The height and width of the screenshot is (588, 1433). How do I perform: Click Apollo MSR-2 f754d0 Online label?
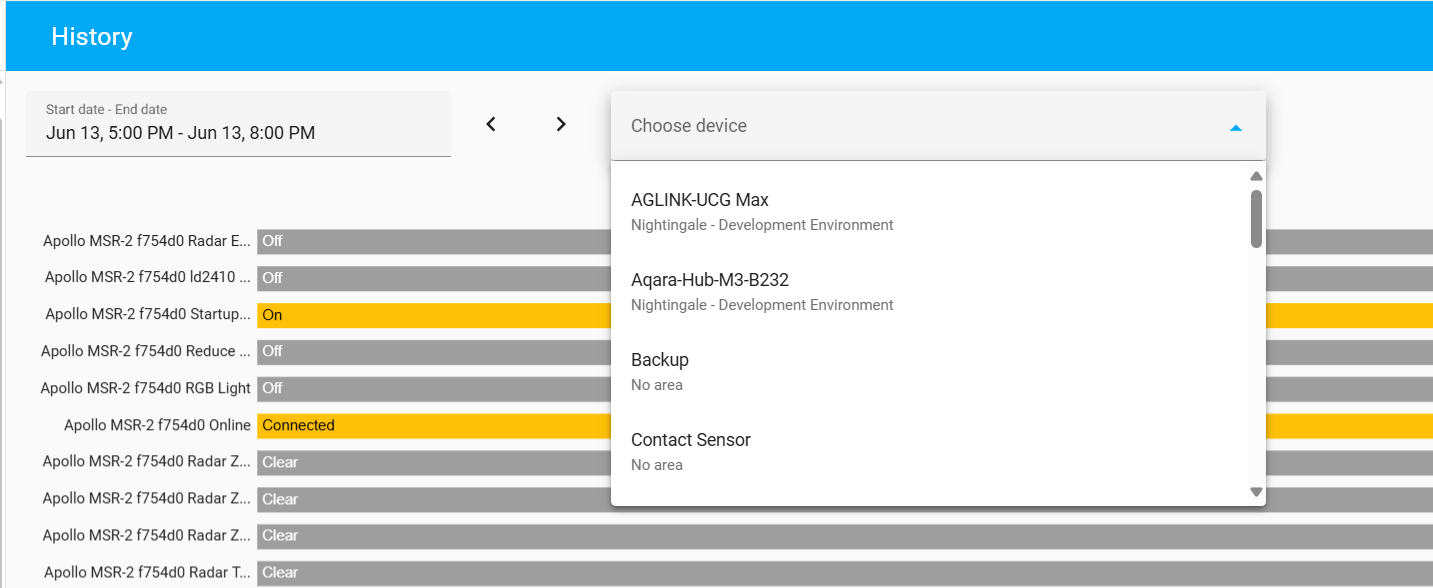click(157, 425)
